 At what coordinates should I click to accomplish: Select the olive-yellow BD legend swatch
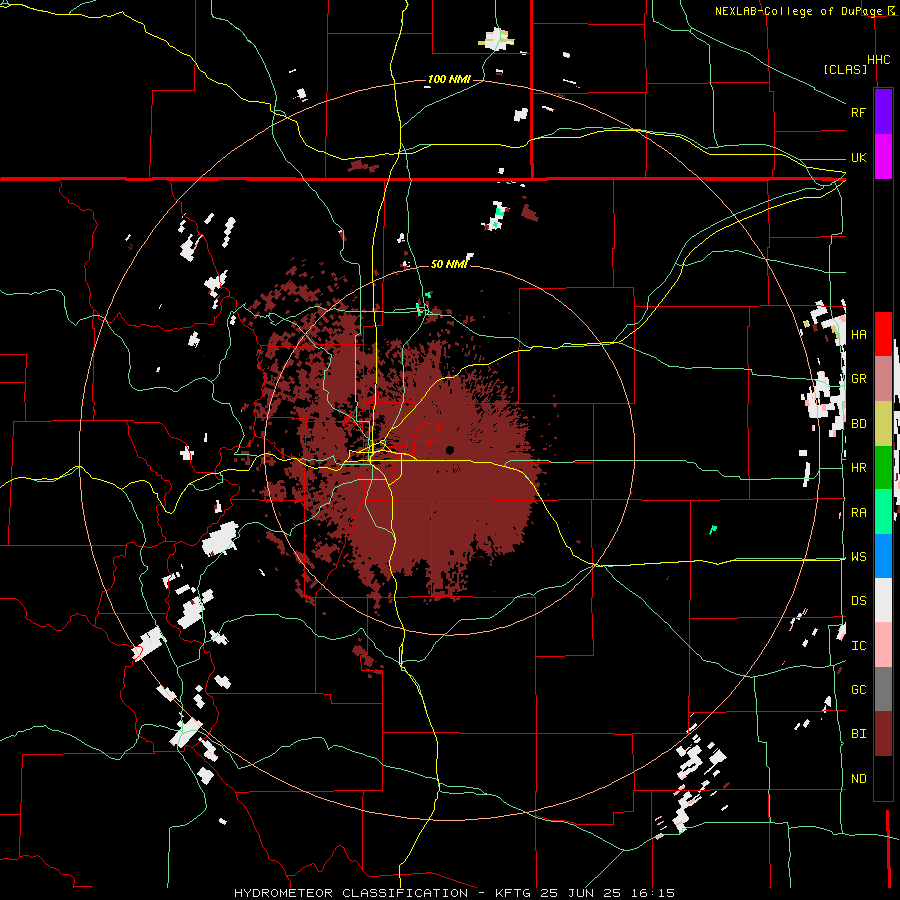click(x=883, y=423)
